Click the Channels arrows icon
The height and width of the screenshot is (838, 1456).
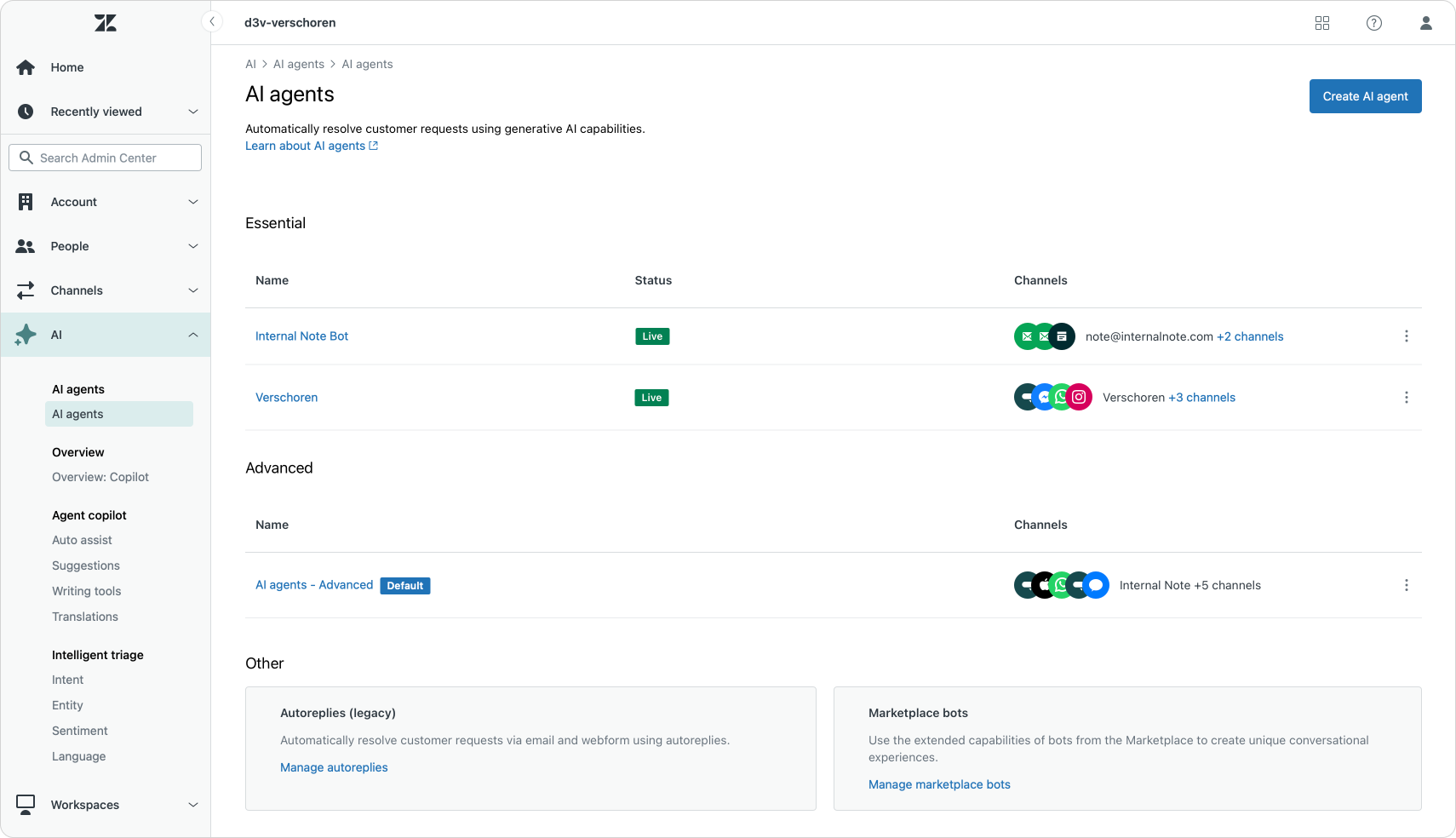[26, 290]
